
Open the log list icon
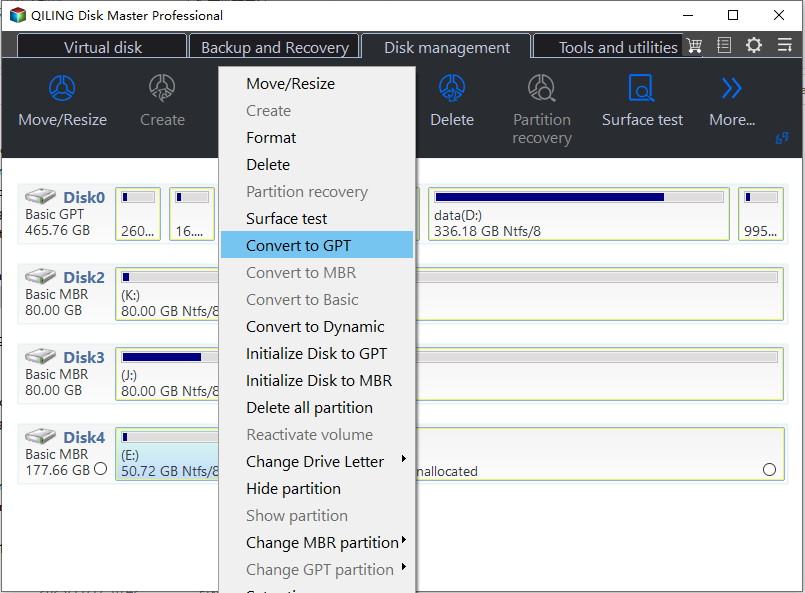click(724, 45)
